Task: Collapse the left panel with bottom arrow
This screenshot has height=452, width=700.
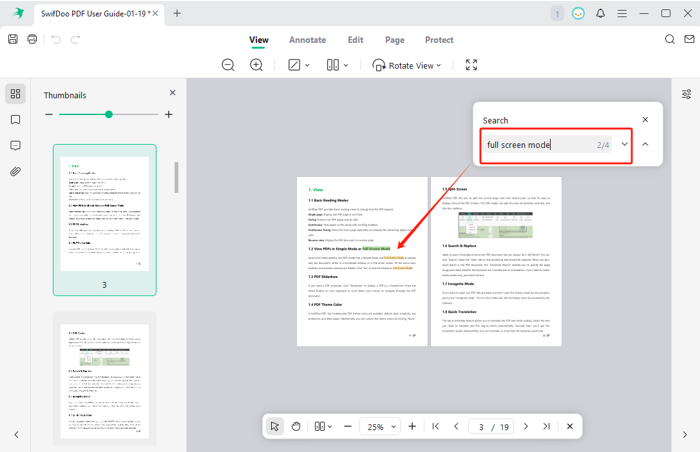Action: pos(16,435)
